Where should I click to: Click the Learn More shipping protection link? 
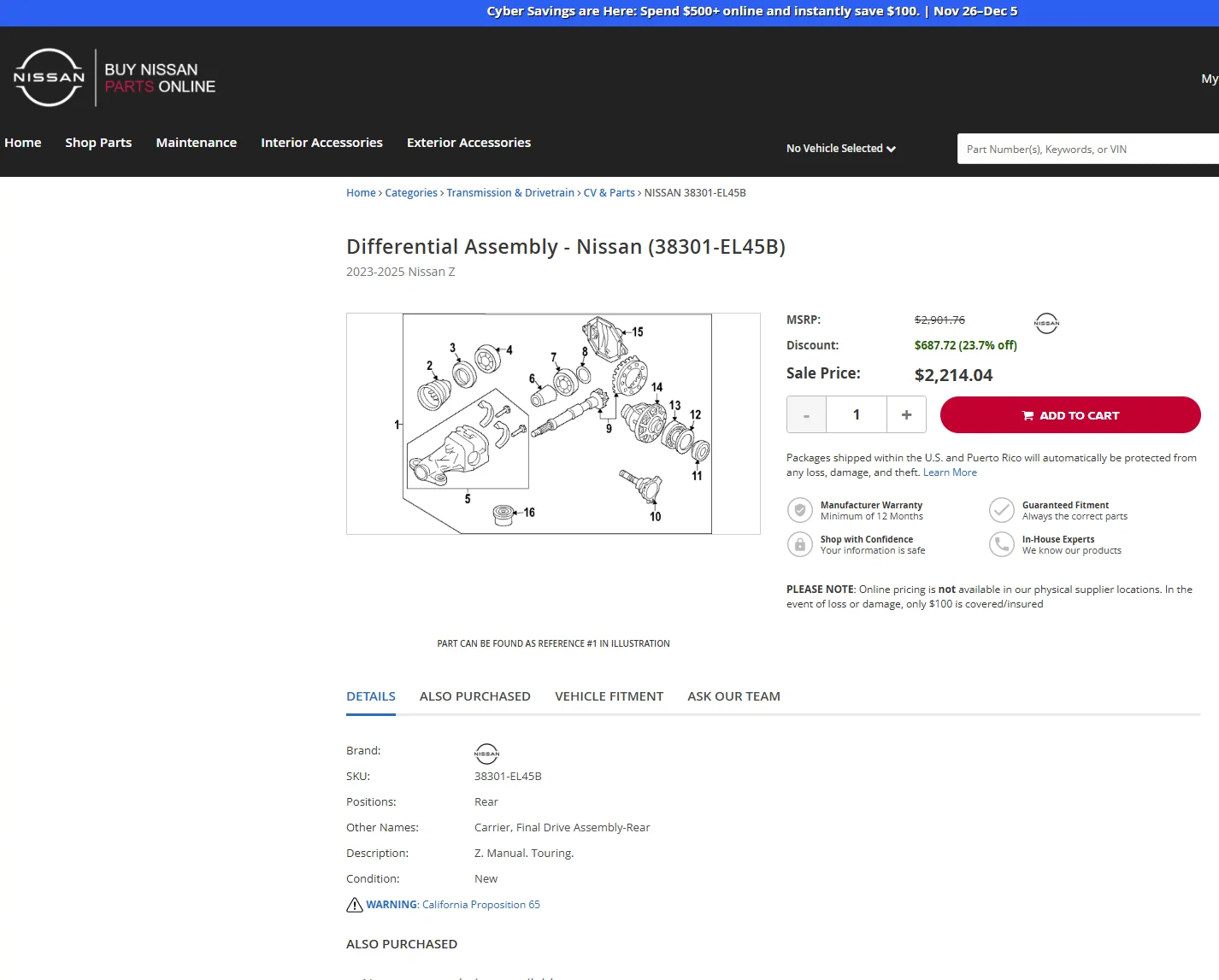point(950,472)
